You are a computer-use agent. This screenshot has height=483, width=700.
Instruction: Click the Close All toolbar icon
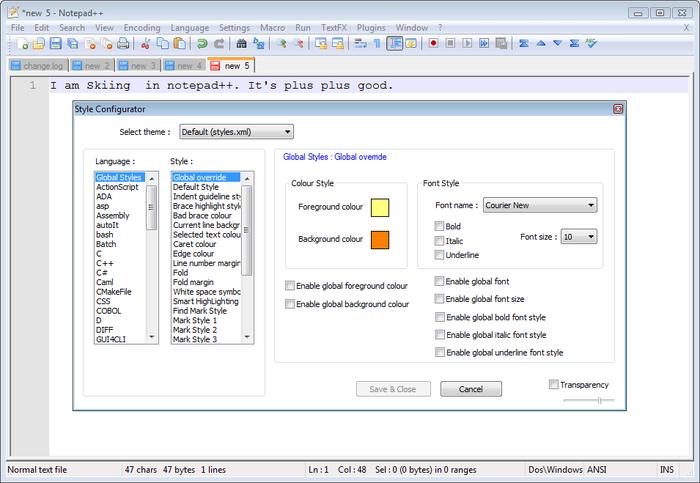(x=107, y=43)
